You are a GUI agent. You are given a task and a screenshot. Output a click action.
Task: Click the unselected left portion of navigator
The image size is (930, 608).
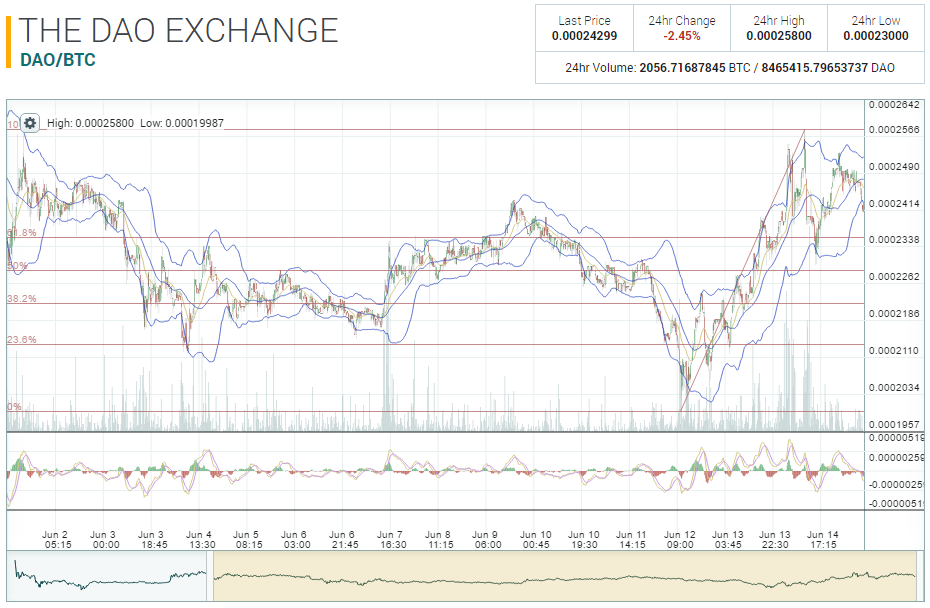point(110,575)
